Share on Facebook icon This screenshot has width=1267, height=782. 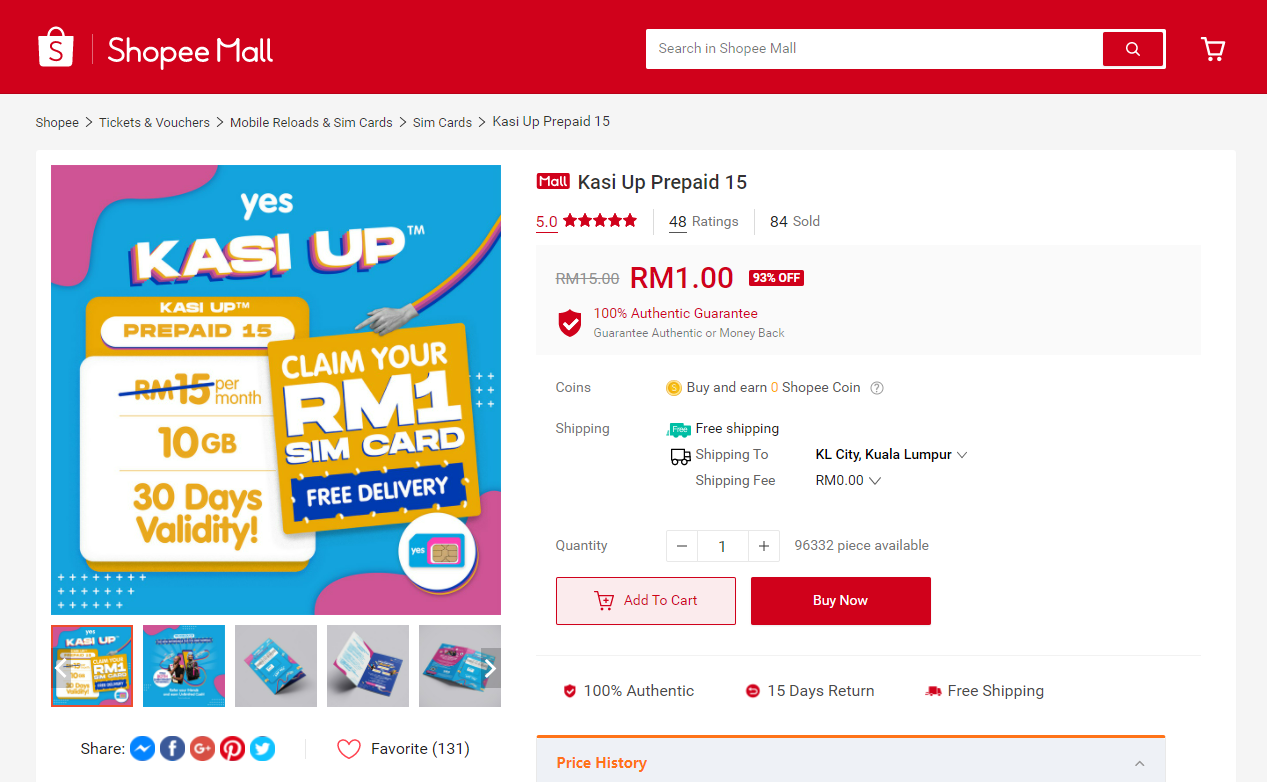173,748
